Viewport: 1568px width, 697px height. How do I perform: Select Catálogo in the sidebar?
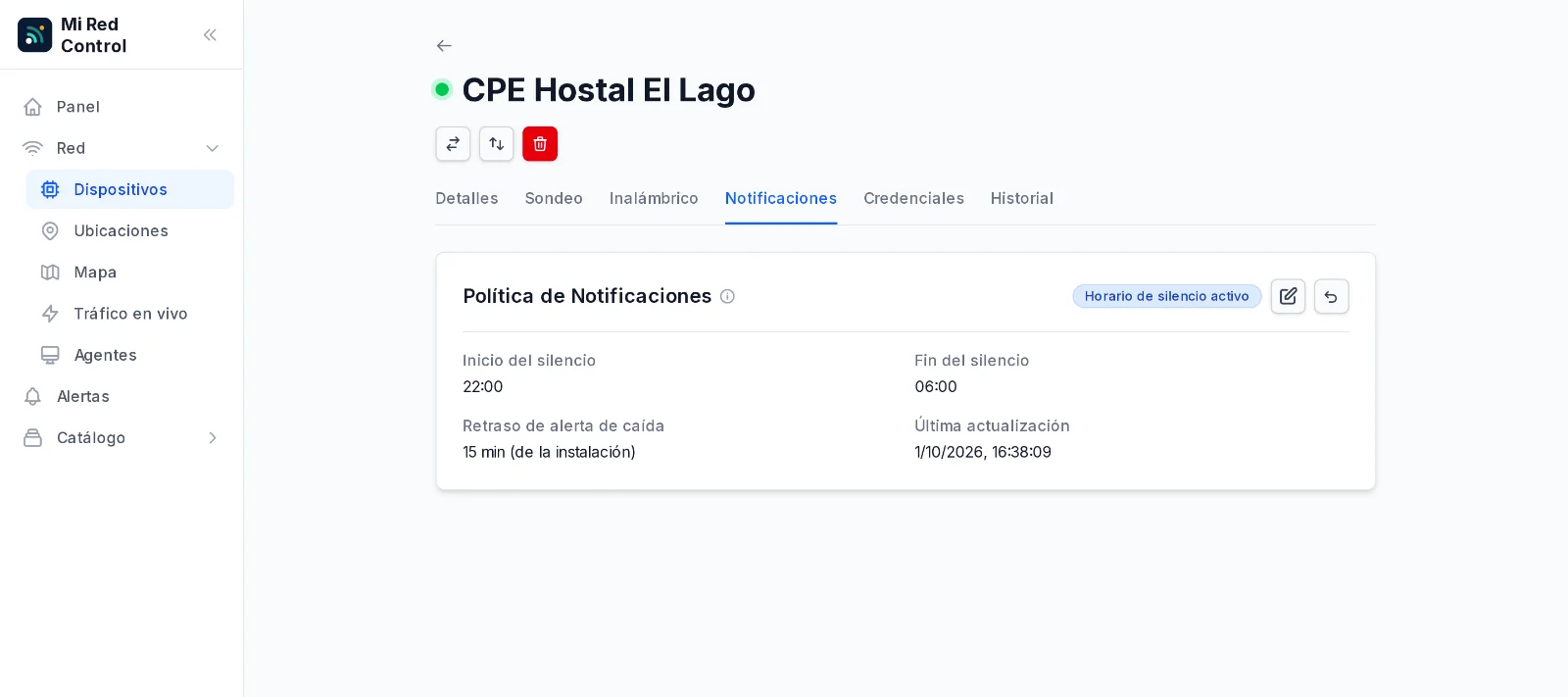[122, 438]
